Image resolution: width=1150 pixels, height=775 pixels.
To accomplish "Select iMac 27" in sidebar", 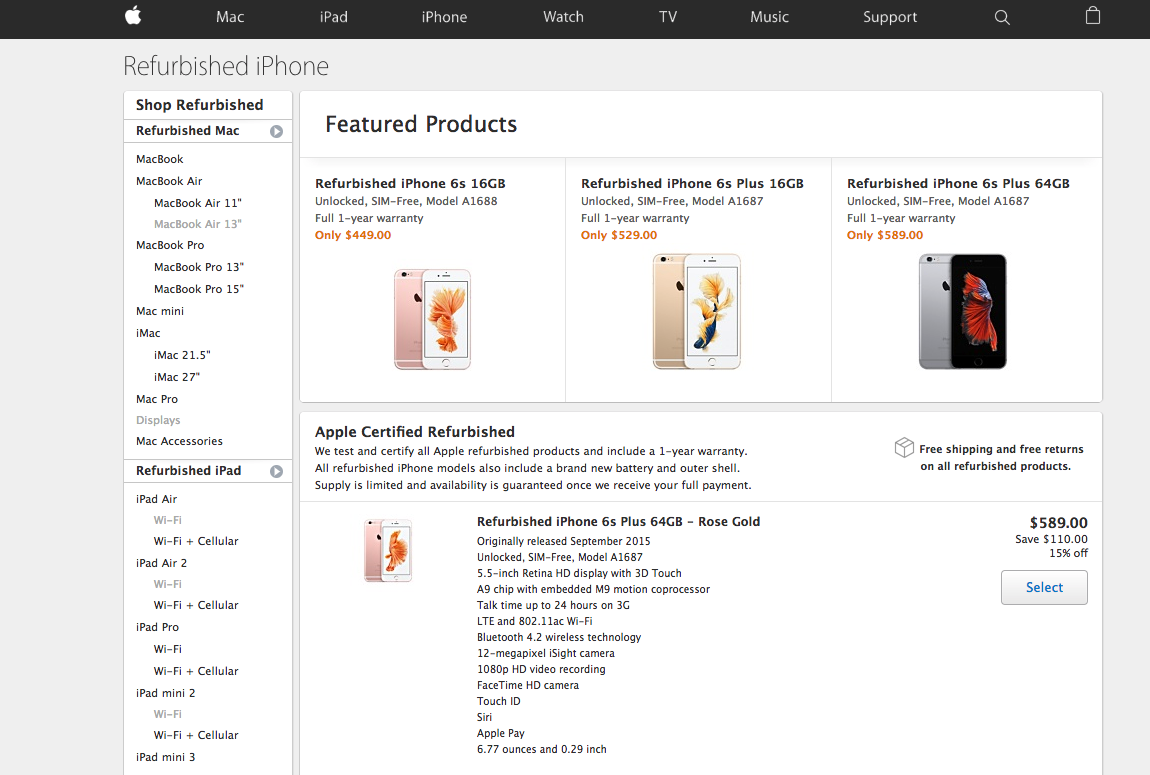I will coord(177,377).
